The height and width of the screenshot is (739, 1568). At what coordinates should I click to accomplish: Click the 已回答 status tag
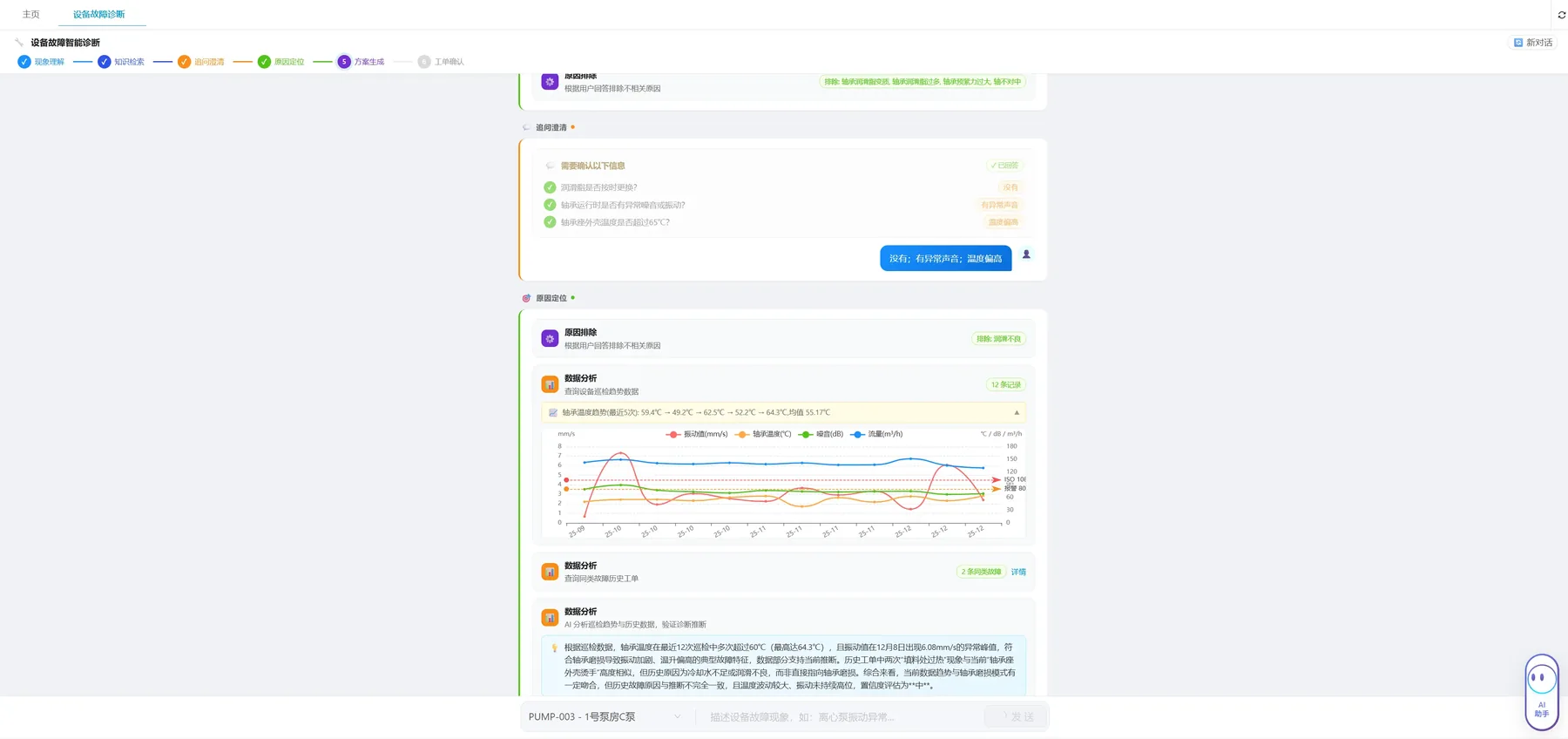click(x=1004, y=166)
